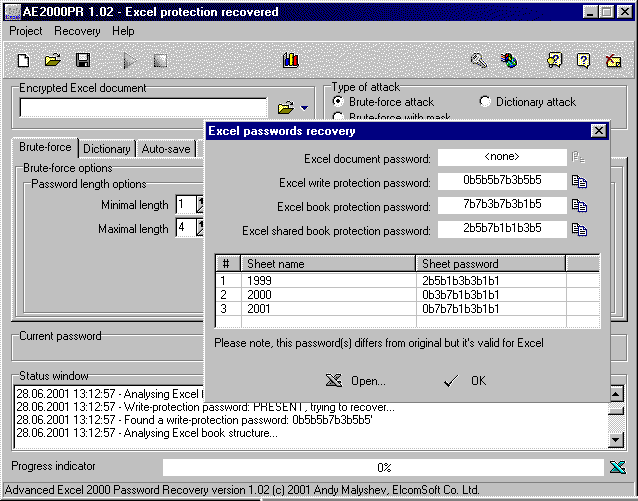Open the Project menu
This screenshot has height=501, width=638.
pyautogui.click(x=26, y=31)
